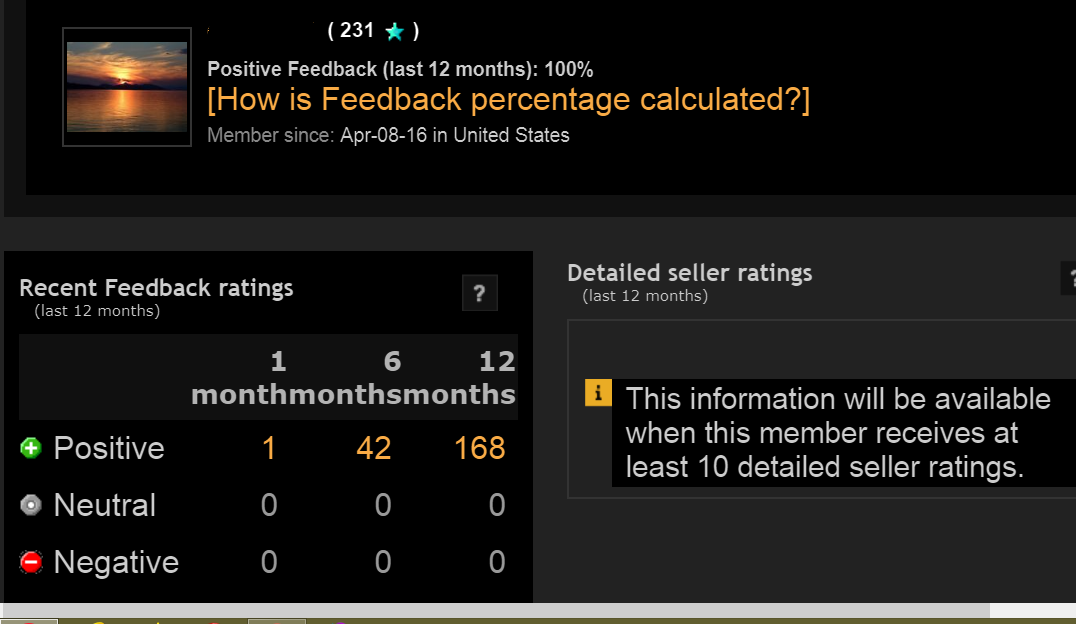1076x624 pixels.
Task: Click the turquoise feedback star icon
Action: 394,30
